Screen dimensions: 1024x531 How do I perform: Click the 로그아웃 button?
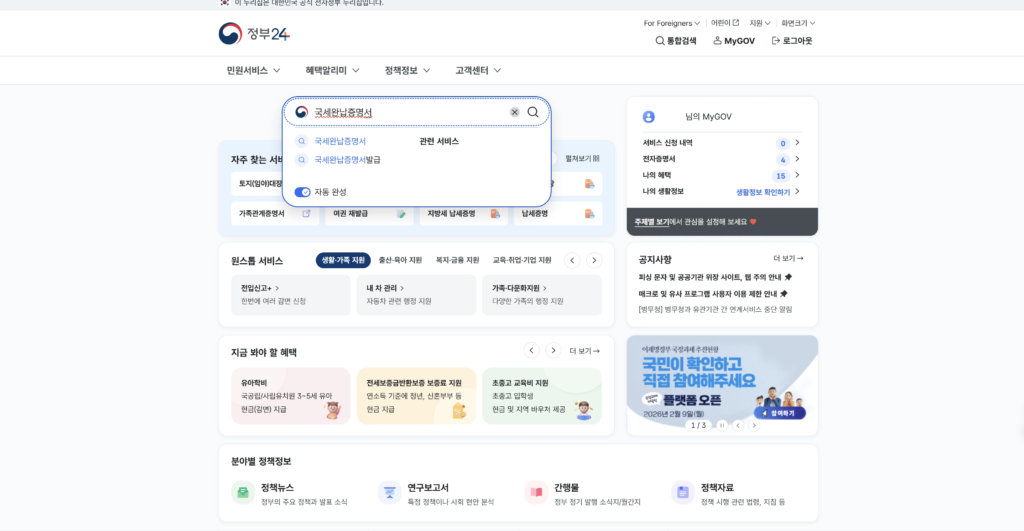pos(792,40)
